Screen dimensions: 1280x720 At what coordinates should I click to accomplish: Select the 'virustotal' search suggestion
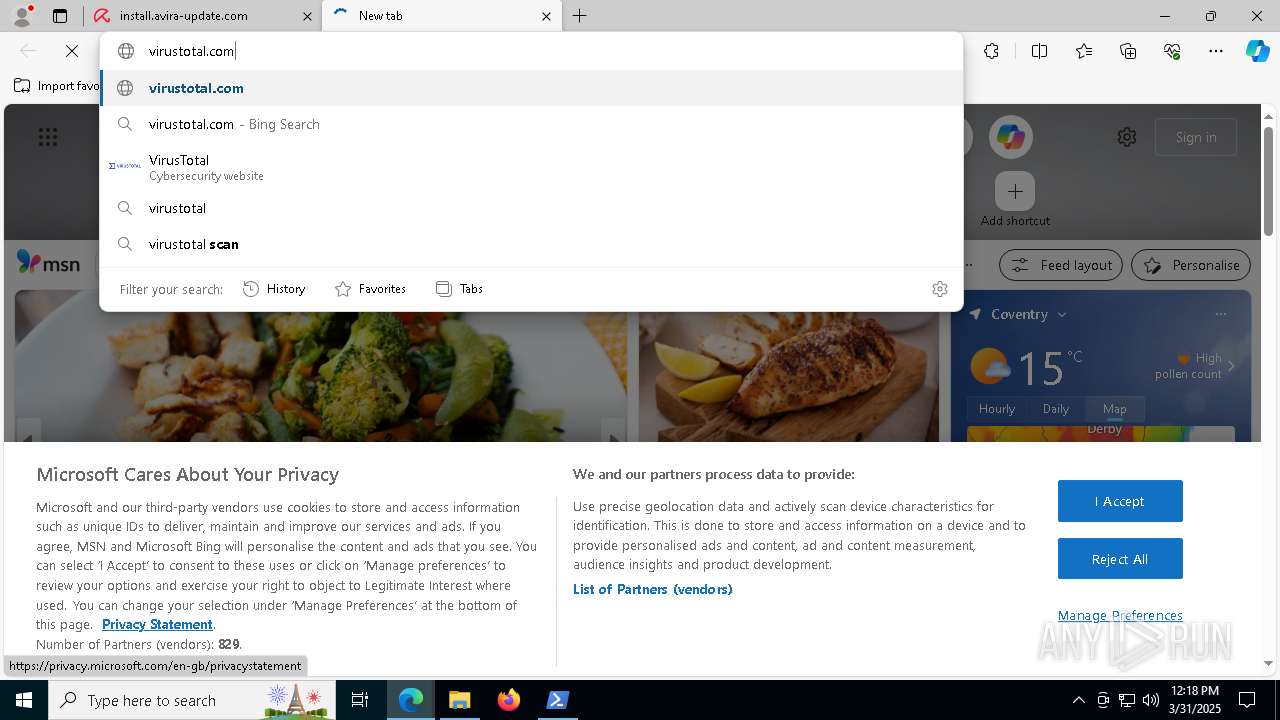tap(531, 208)
